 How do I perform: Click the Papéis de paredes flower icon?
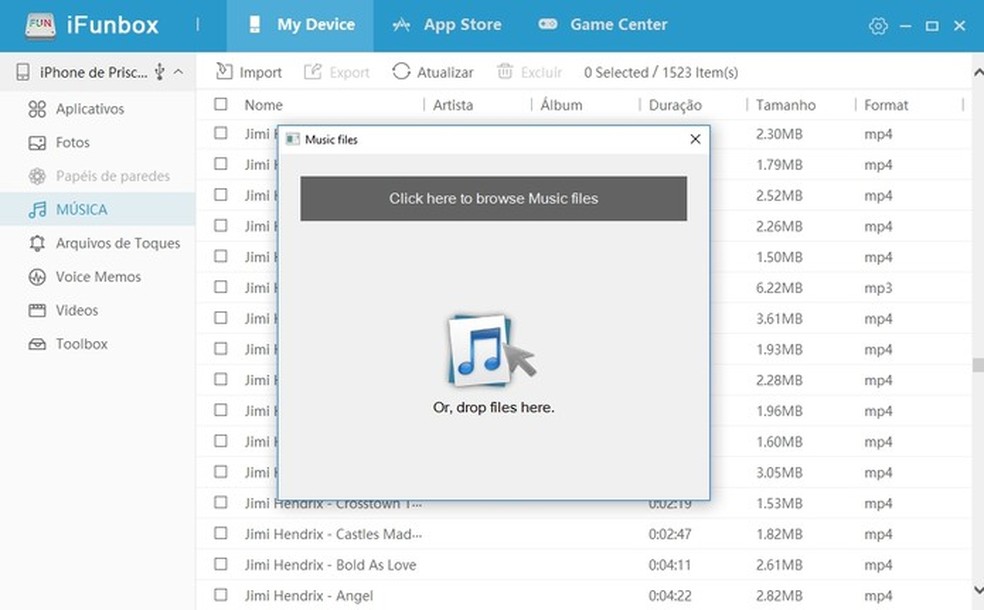[x=37, y=176]
